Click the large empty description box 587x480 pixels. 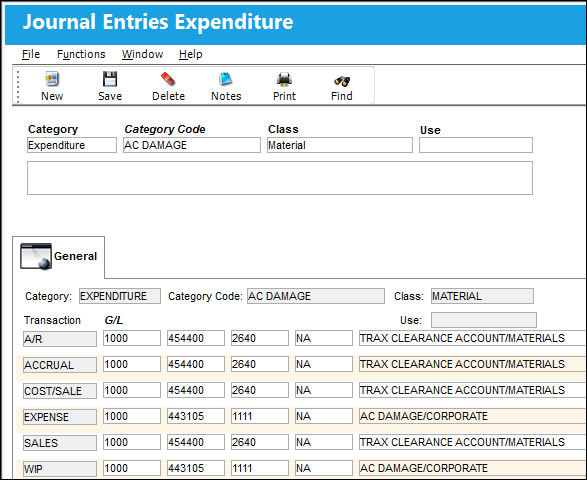280,178
